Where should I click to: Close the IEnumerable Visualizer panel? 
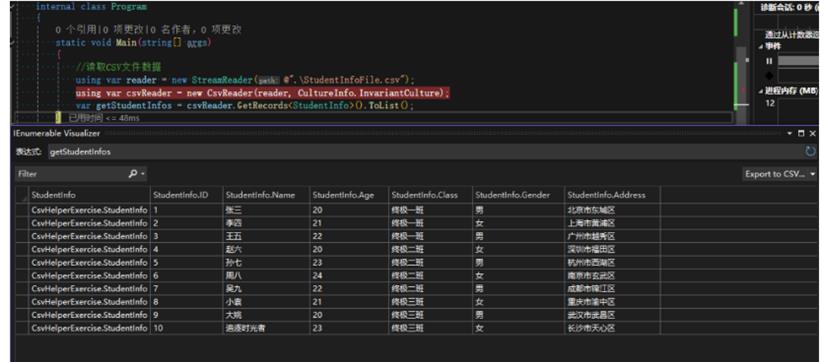click(x=812, y=134)
